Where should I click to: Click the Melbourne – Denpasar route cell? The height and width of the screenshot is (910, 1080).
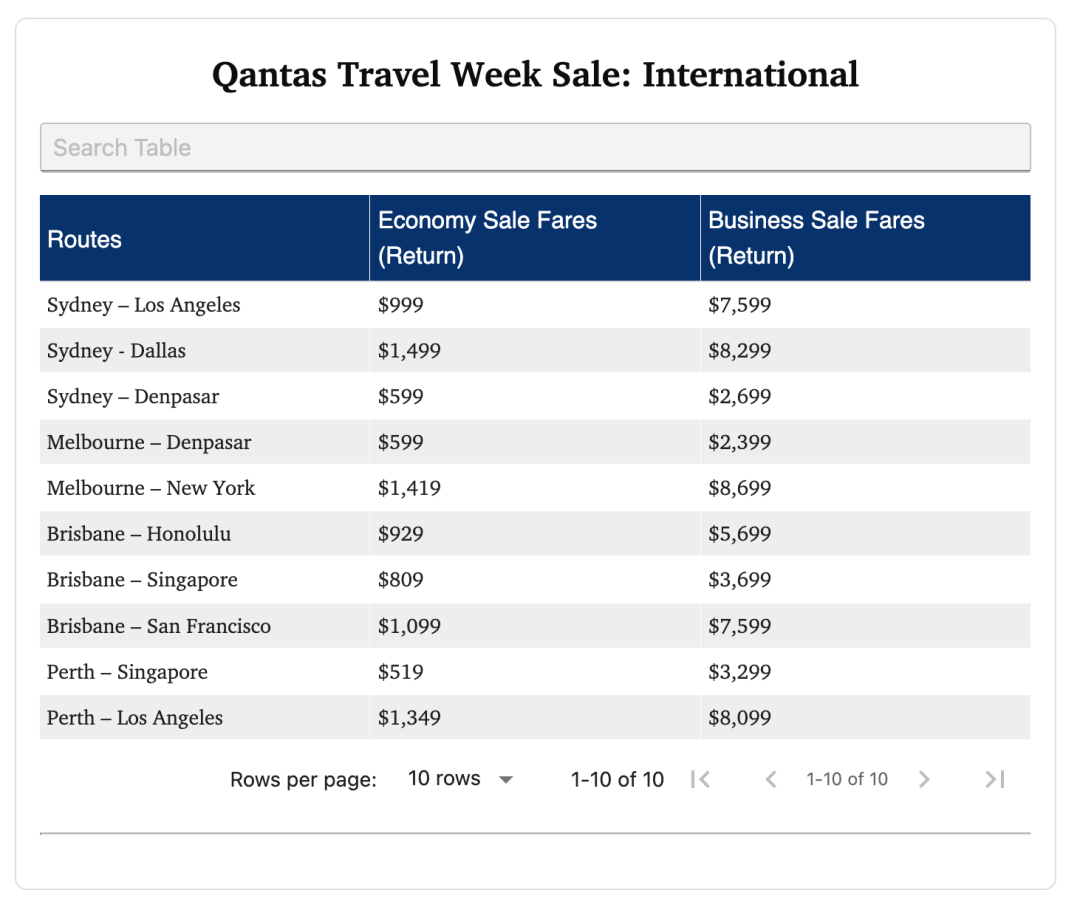[x=149, y=442]
